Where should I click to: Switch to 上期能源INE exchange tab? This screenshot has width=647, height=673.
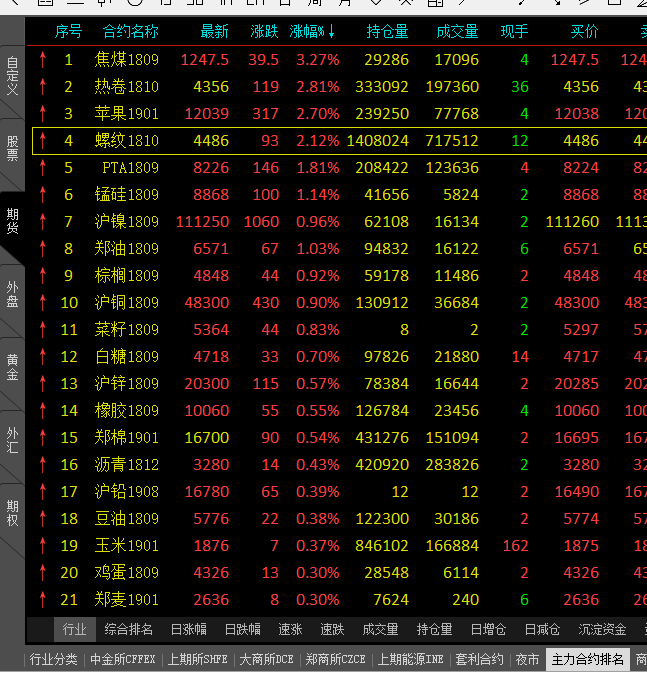click(410, 659)
